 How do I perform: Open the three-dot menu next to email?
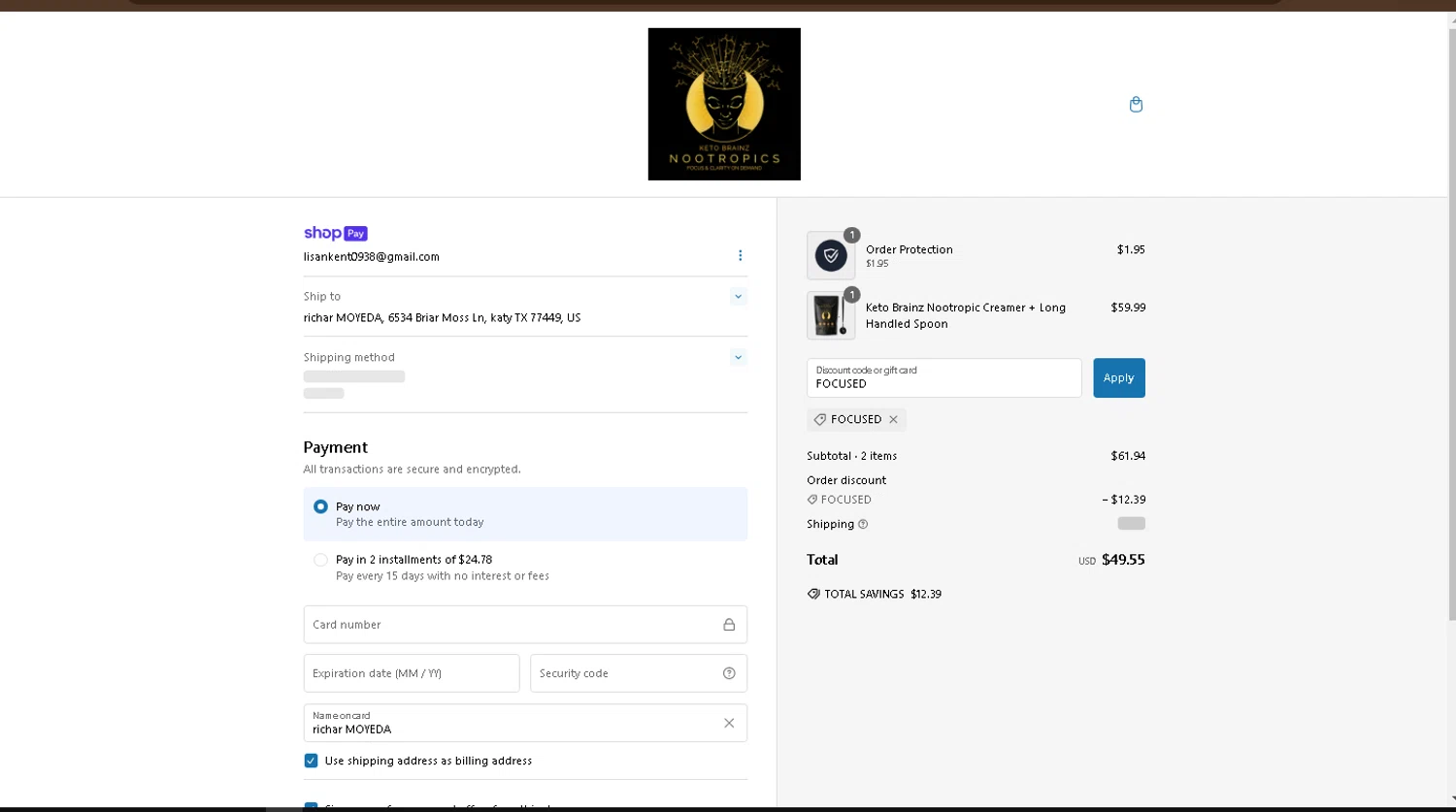click(x=740, y=255)
